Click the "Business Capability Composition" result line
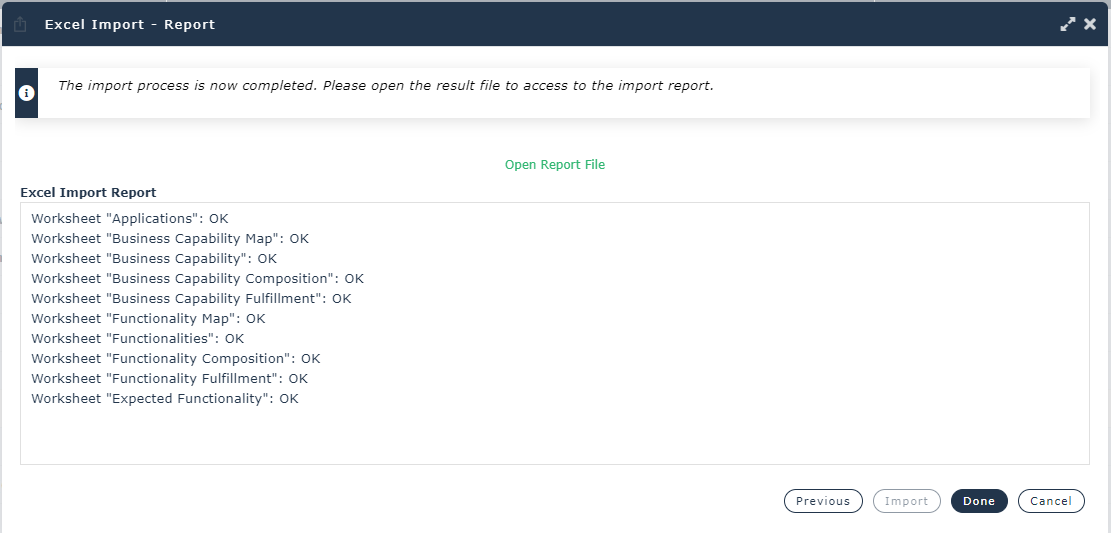Image resolution: width=1111 pixels, height=533 pixels. coord(197,279)
